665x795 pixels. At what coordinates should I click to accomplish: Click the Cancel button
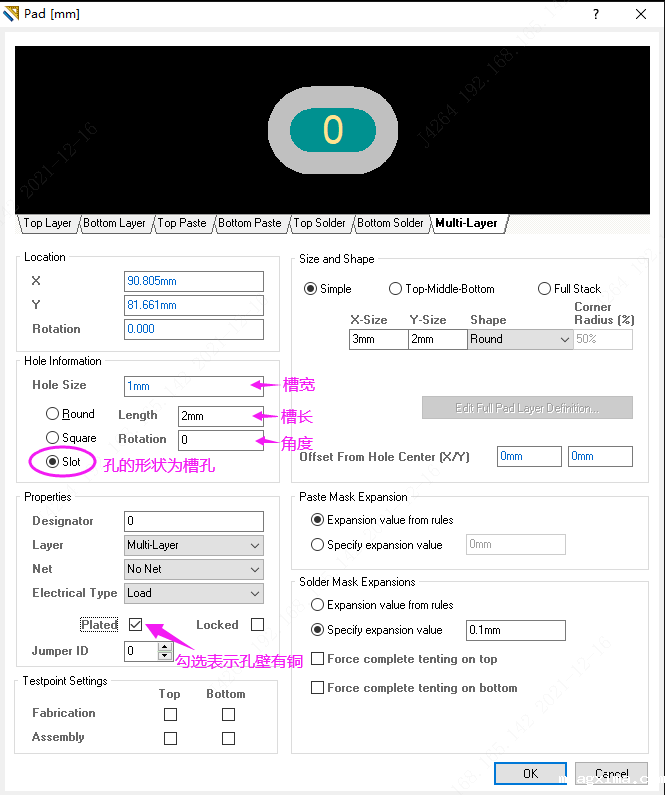tap(611, 773)
